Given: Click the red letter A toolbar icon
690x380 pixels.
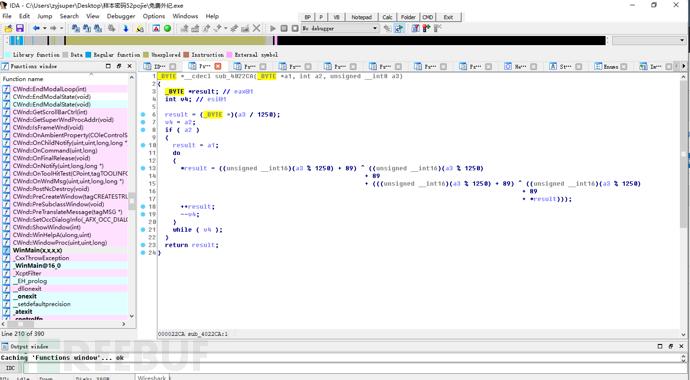Looking at the screenshot, I should [x=156, y=28].
